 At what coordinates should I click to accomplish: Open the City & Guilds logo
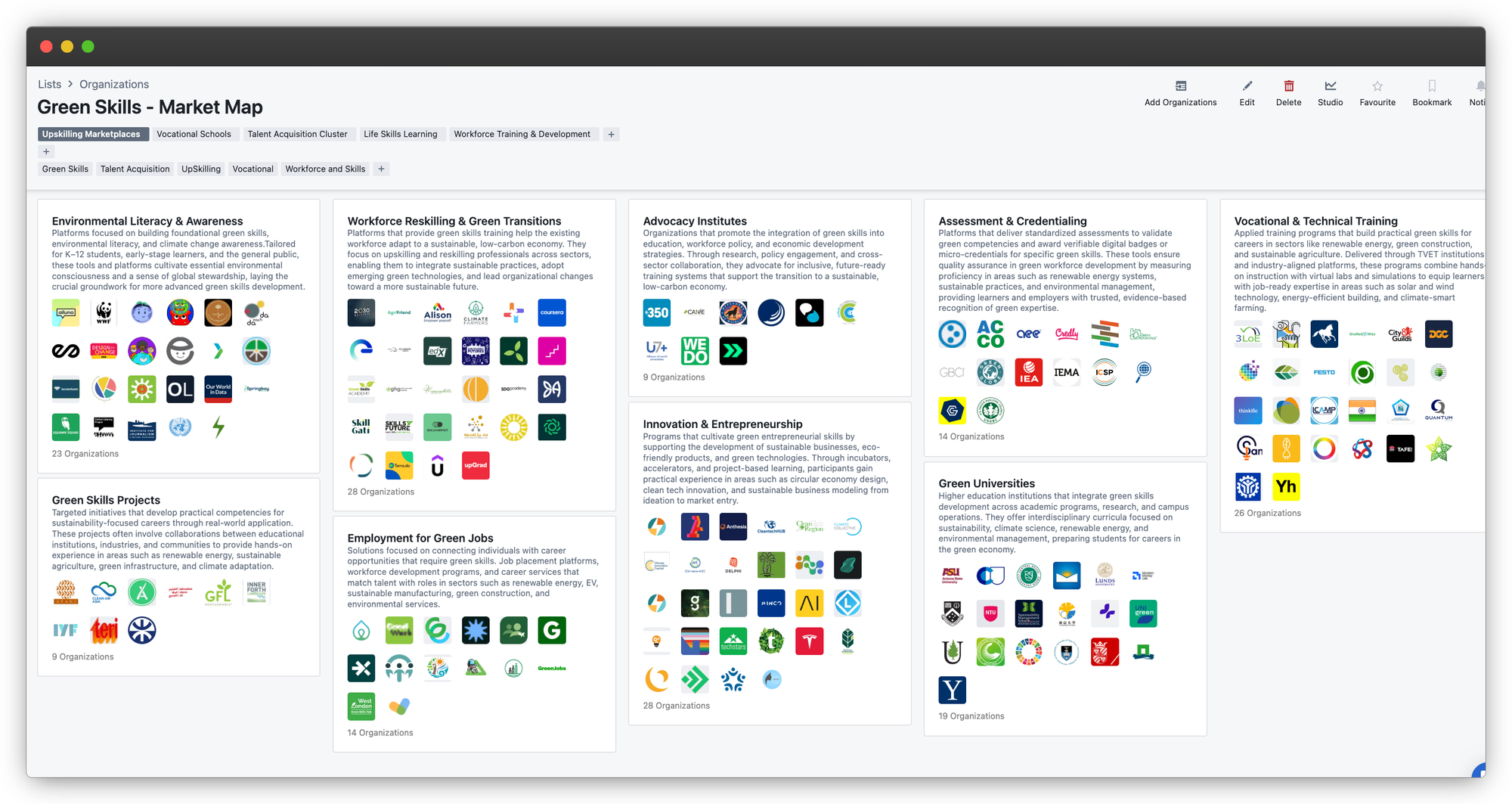(1400, 334)
